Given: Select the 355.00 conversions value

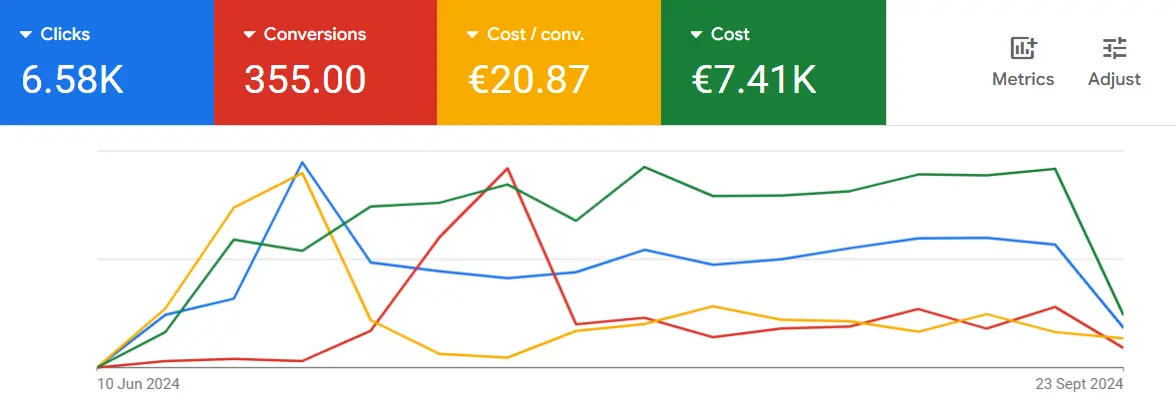Looking at the screenshot, I should tap(305, 80).
